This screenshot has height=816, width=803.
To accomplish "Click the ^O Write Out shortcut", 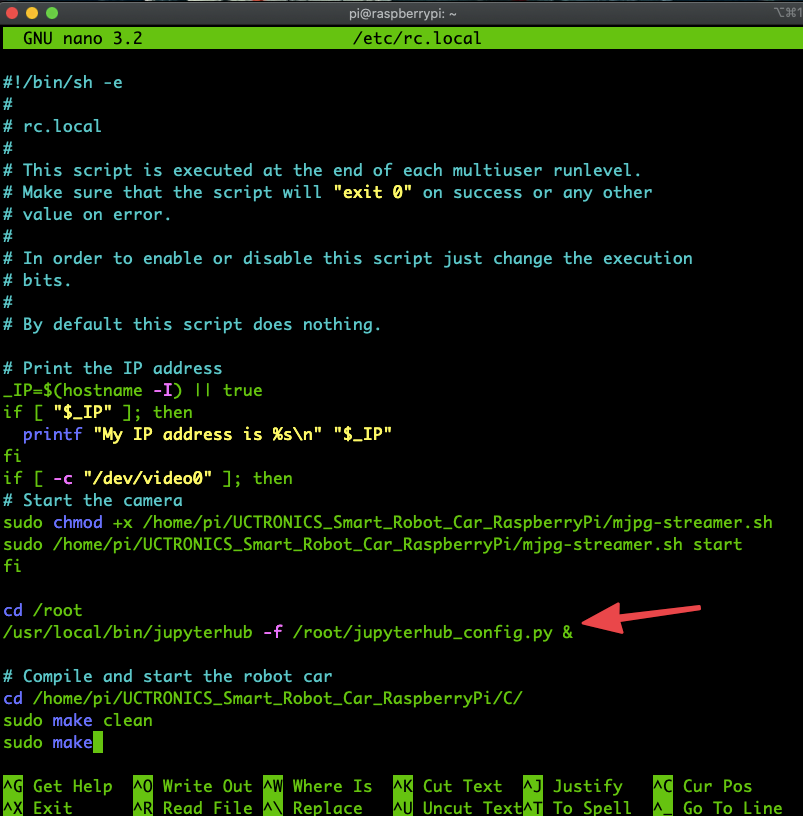I will (193, 786).
